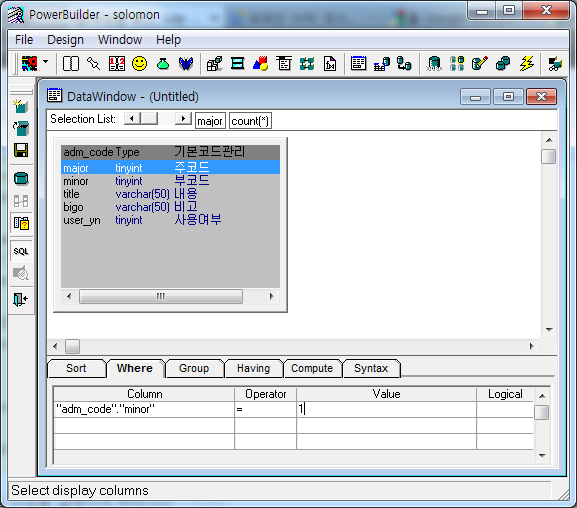This screenshot has height=508, width=577.
Task: Click Selection List right scroll arrow
Action: [183, 119]
